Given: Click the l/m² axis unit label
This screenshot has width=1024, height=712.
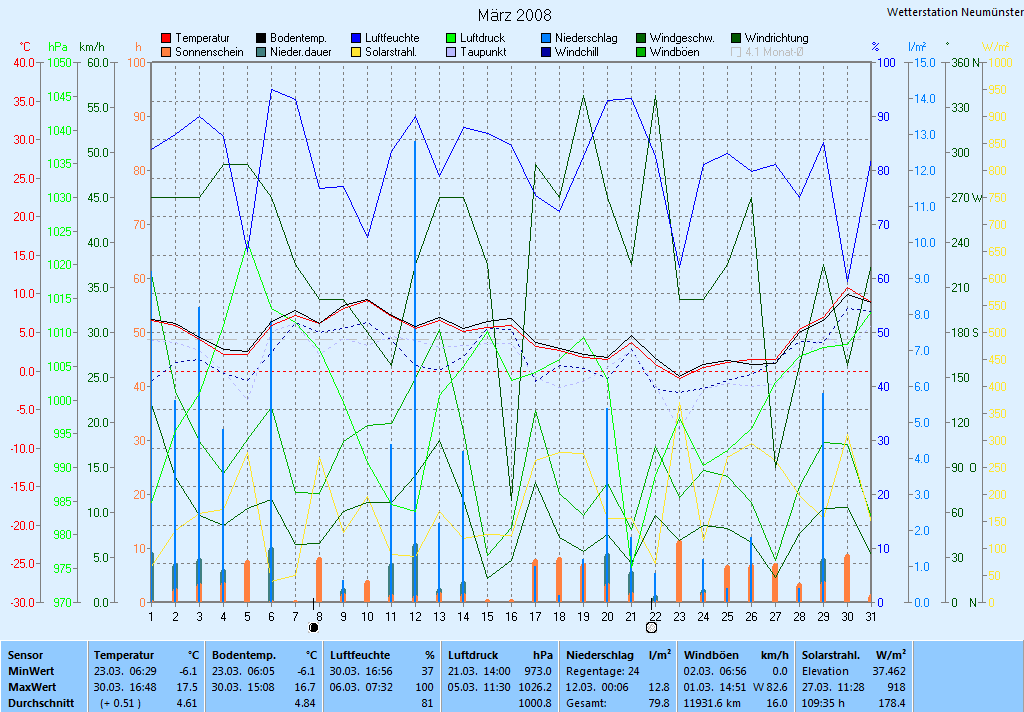Looking at the screenshot, I should [918, 47].
